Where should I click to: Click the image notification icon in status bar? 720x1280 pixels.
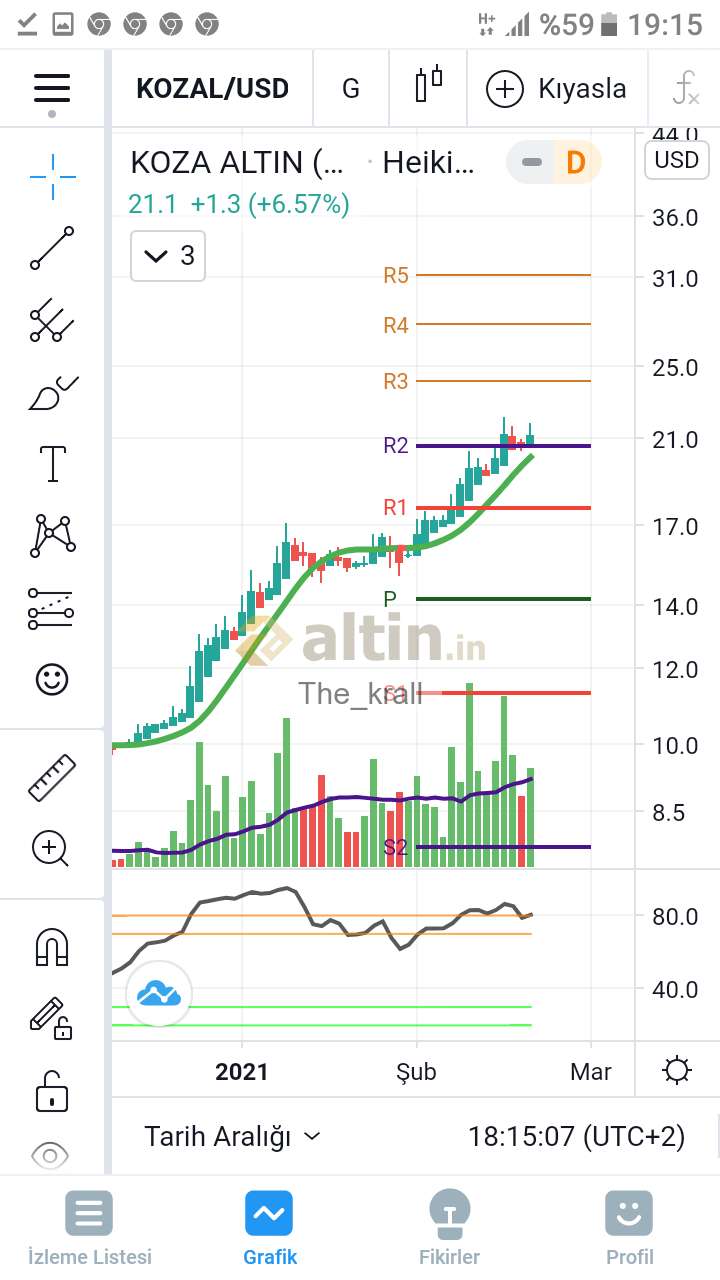pos(63,24)
